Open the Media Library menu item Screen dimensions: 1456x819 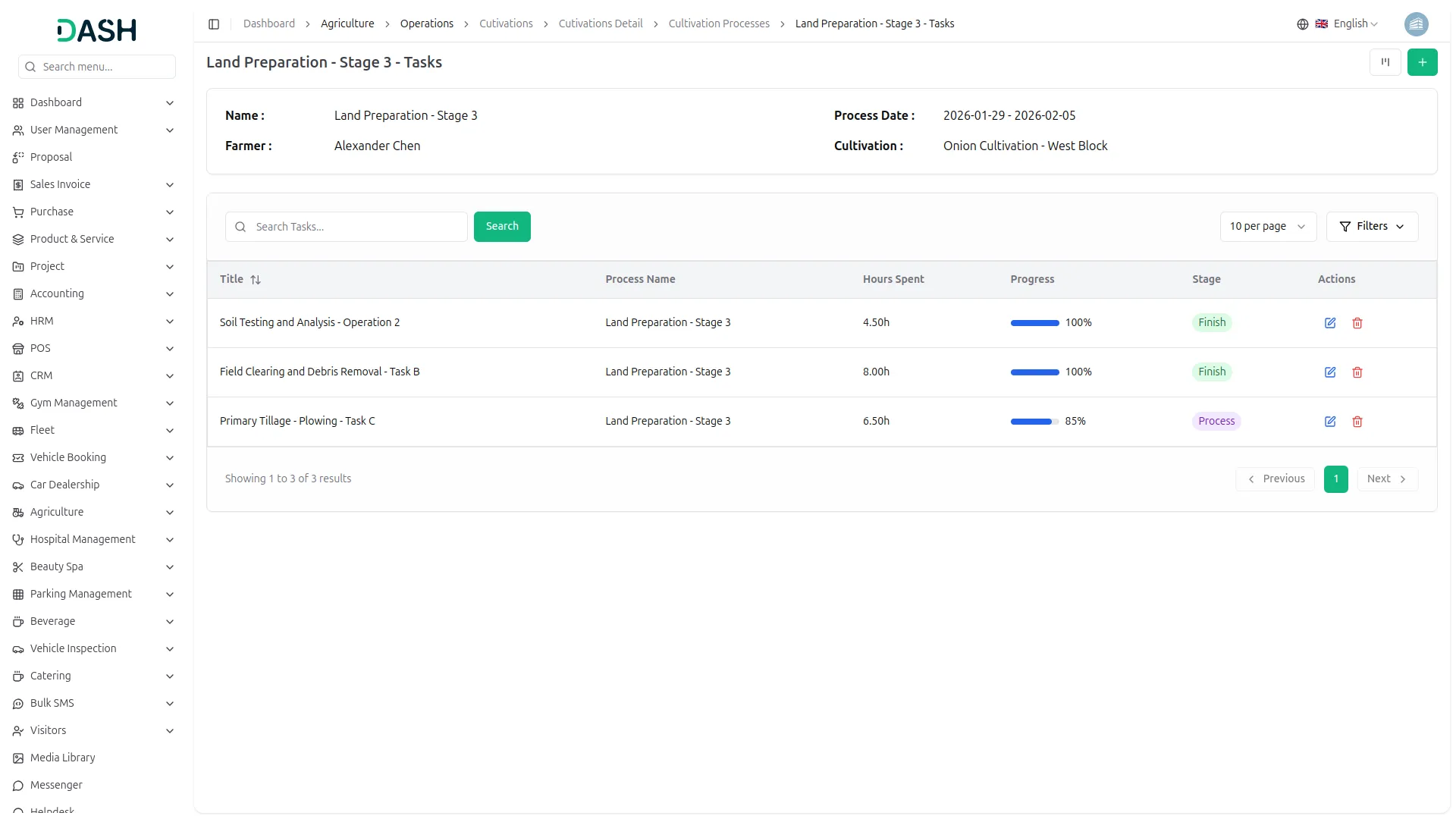point(62,758)
